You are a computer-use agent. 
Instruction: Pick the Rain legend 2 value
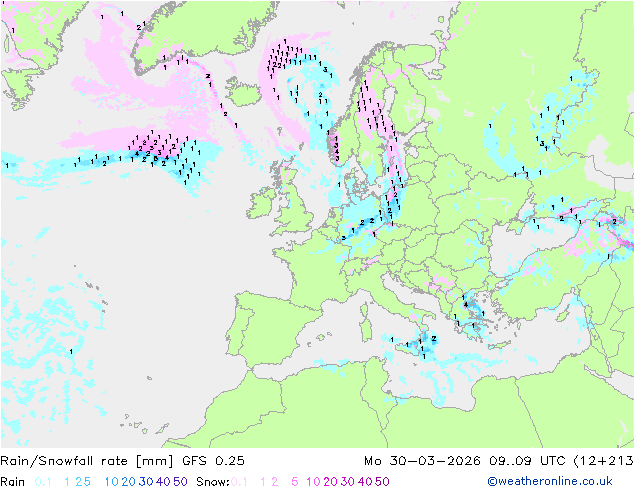pos(79,482)
